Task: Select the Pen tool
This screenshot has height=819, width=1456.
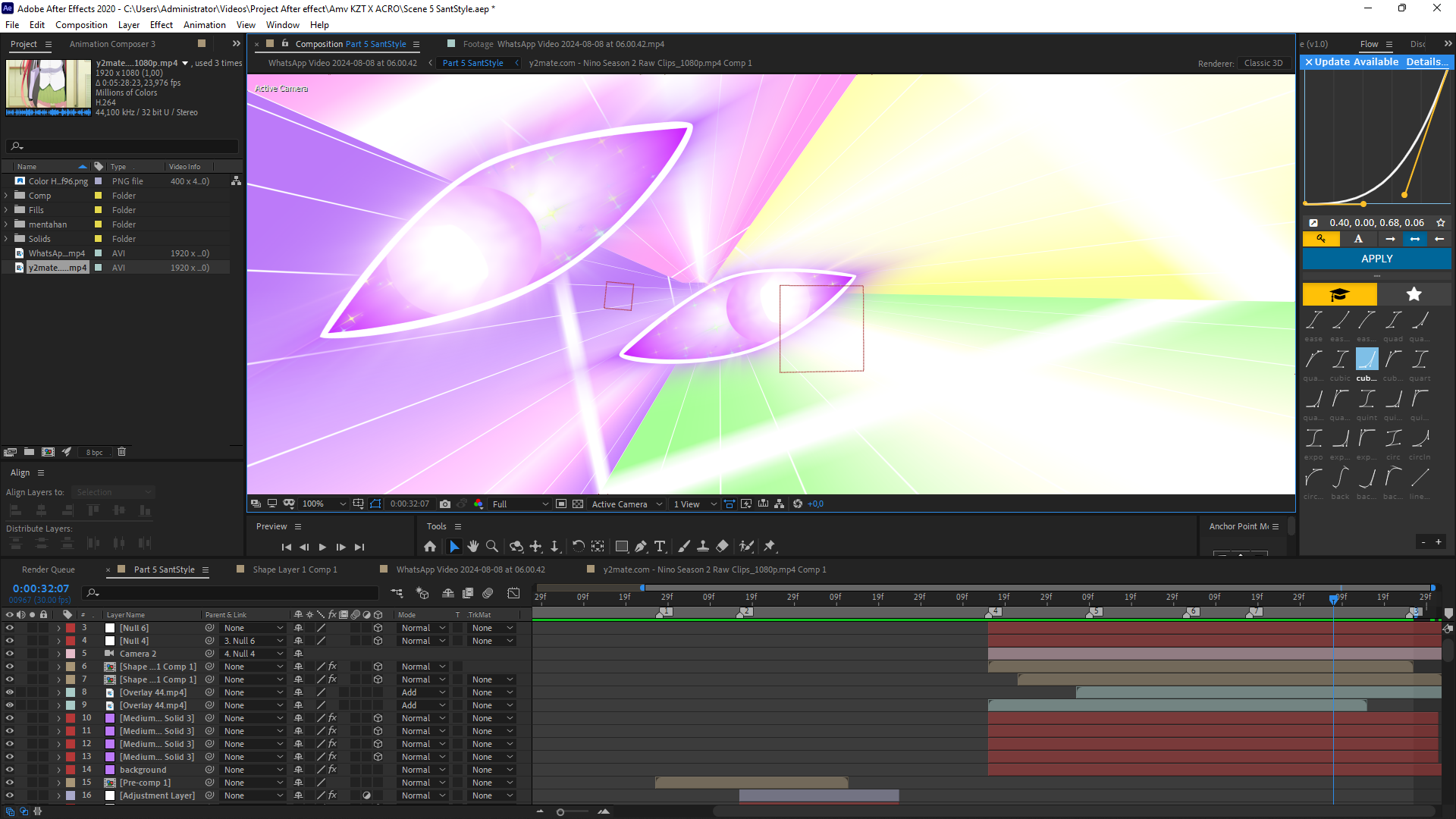Action: pyautogui.click(x=641, y=546)
